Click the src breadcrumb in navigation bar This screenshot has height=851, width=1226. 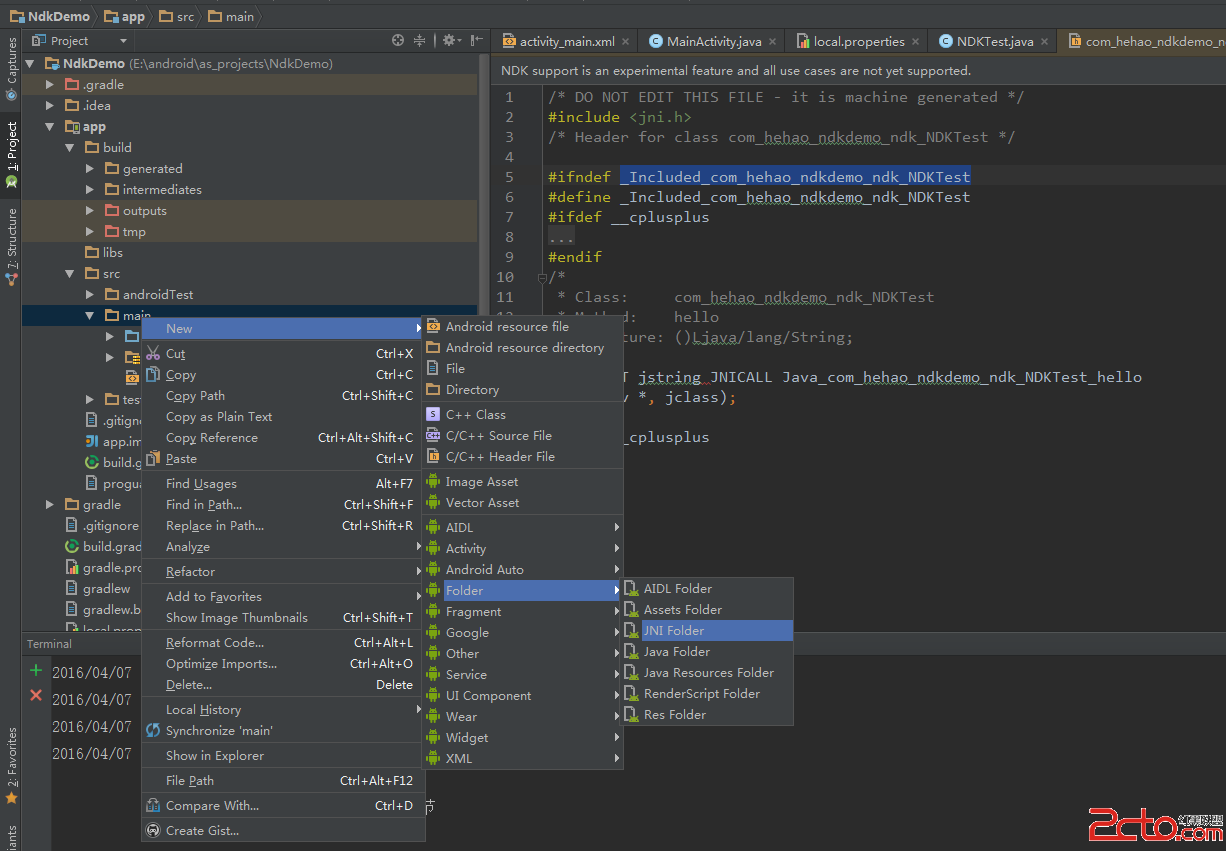182,16
